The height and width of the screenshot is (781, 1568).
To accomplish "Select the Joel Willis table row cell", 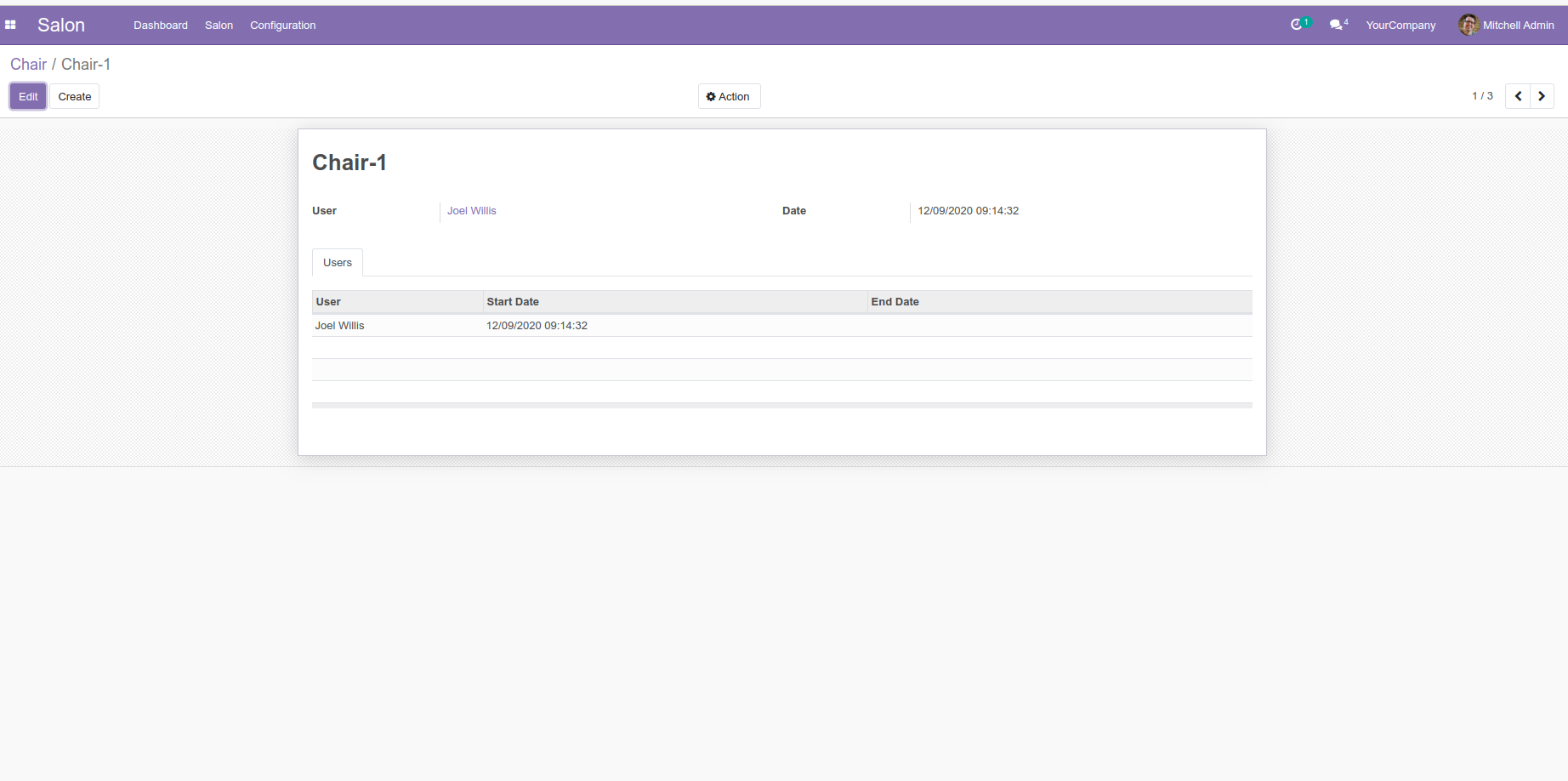I will pos(397,326).
